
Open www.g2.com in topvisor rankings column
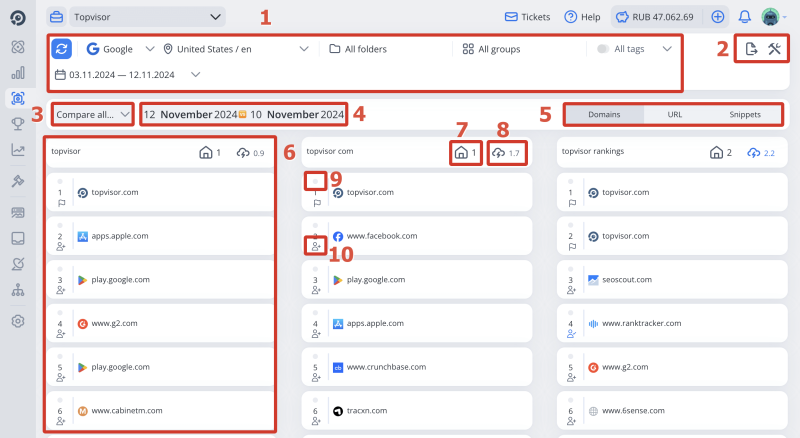click(x=625, y=367)
